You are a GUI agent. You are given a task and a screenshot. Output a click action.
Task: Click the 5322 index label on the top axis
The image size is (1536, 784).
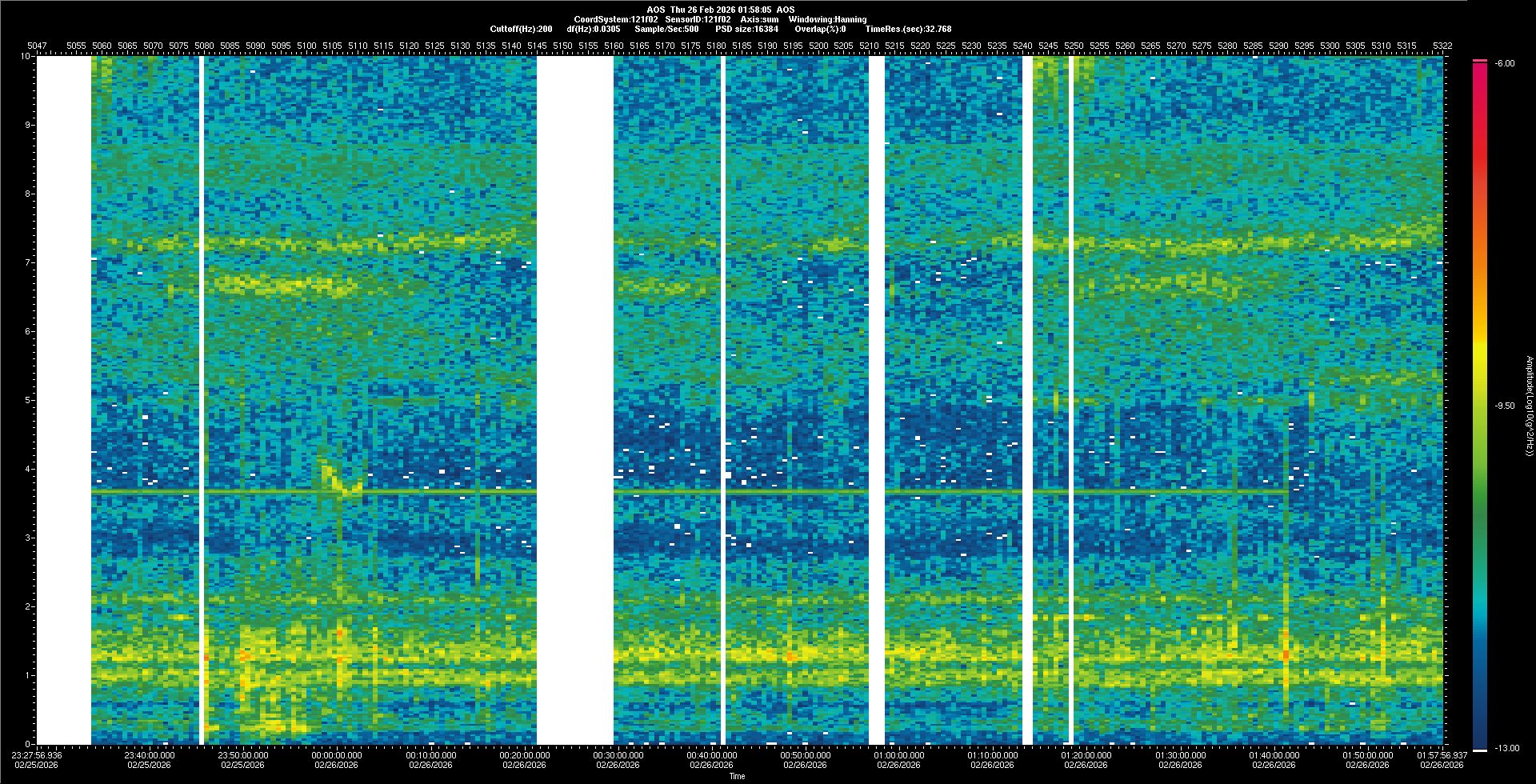1442,46
